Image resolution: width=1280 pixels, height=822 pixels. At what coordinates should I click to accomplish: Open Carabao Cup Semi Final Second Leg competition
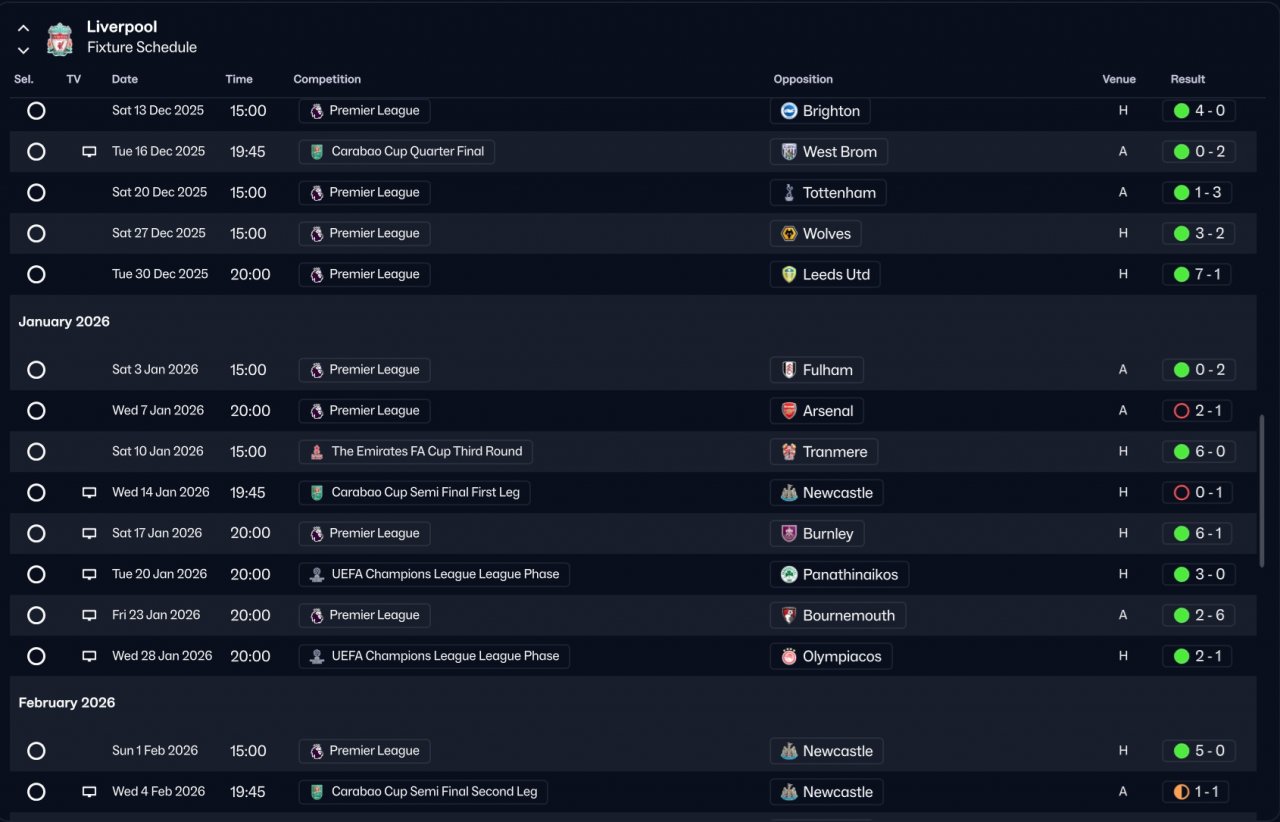[x=423, y=792]
